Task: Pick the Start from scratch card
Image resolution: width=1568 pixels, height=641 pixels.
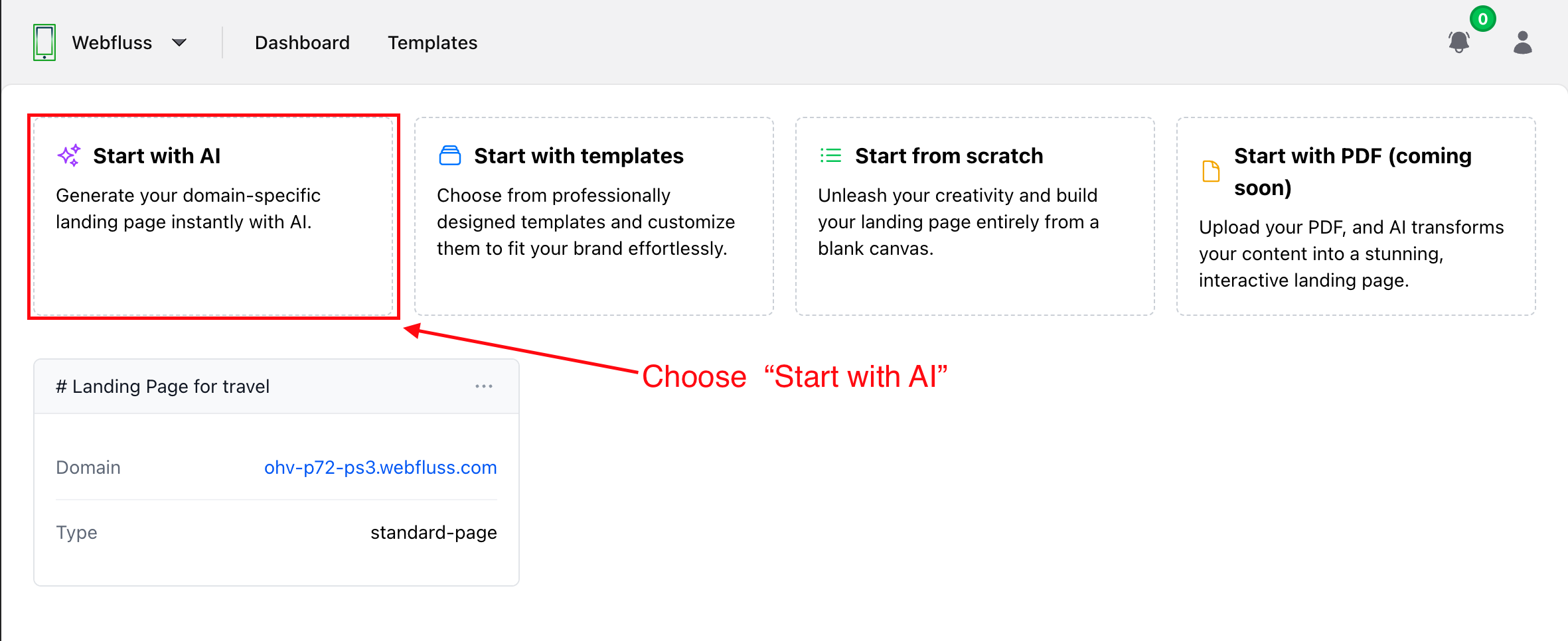Action: coord(975,216)
